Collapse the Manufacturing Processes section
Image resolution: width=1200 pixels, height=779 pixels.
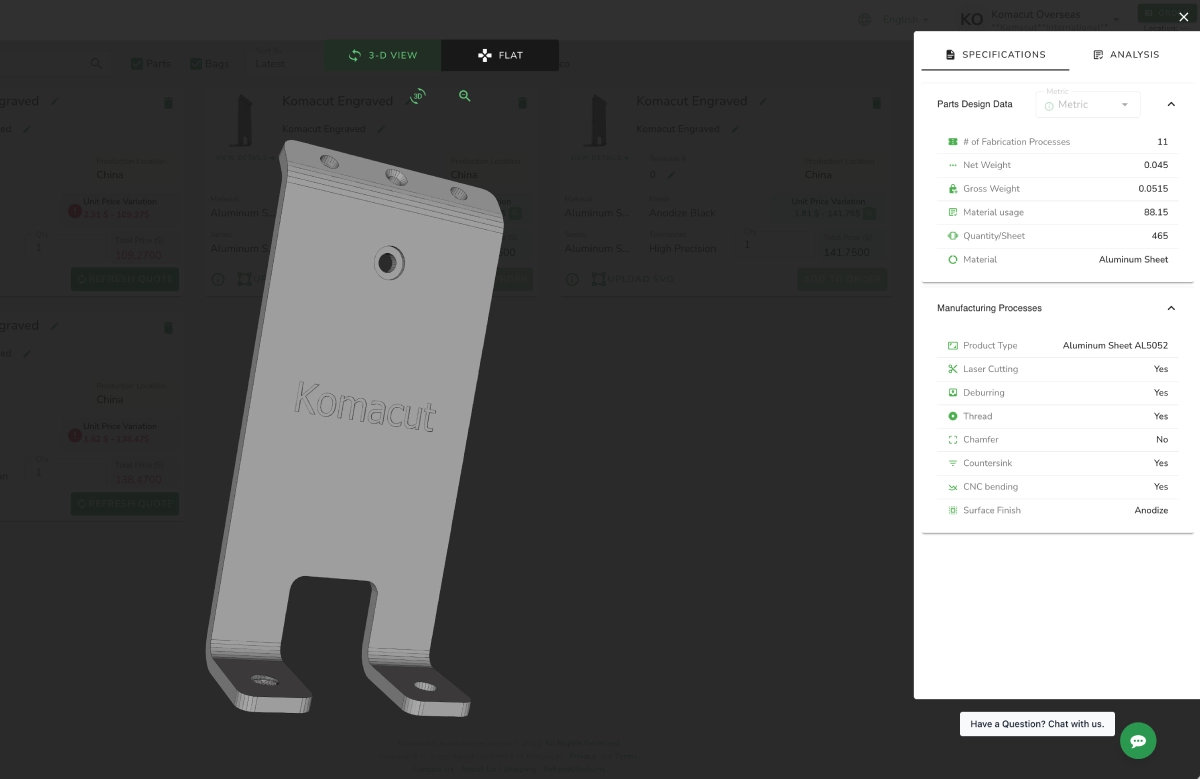click(x=1171, y=308)
